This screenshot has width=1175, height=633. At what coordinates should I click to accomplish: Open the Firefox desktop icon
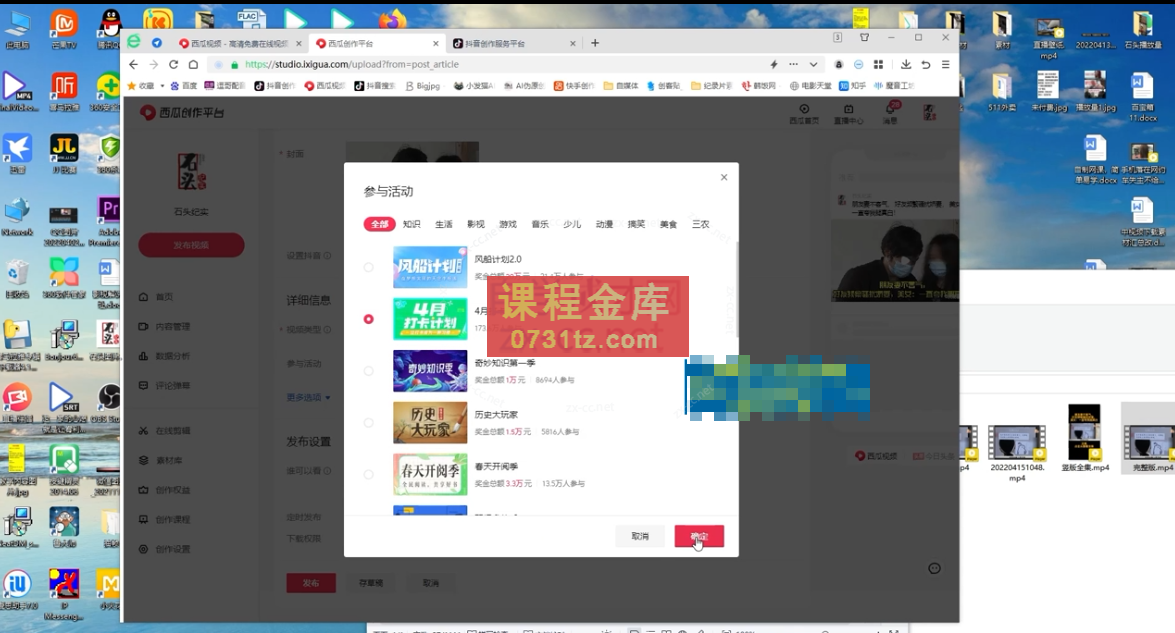pyautogui.click(x=392, y=19)
